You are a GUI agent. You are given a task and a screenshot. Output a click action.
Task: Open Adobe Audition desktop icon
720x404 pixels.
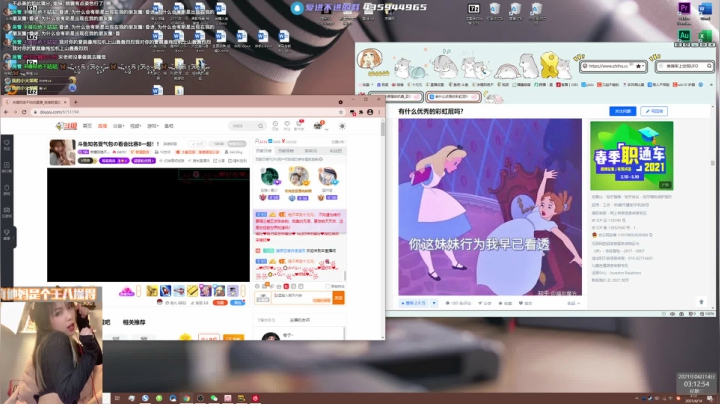tap(684, 35)
